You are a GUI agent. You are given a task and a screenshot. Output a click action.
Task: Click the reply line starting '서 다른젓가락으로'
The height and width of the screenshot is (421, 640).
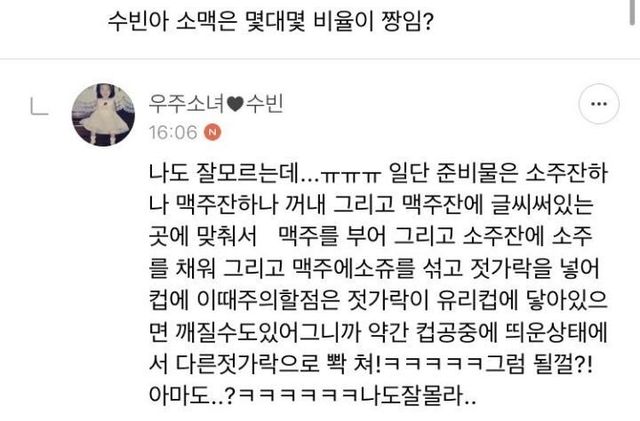pos(371,364)
